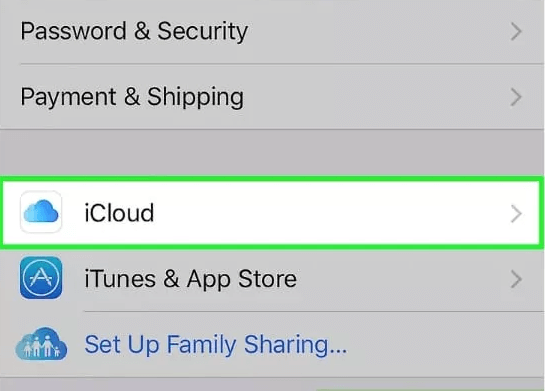Tap the blue App Store icon

point(41,278)
